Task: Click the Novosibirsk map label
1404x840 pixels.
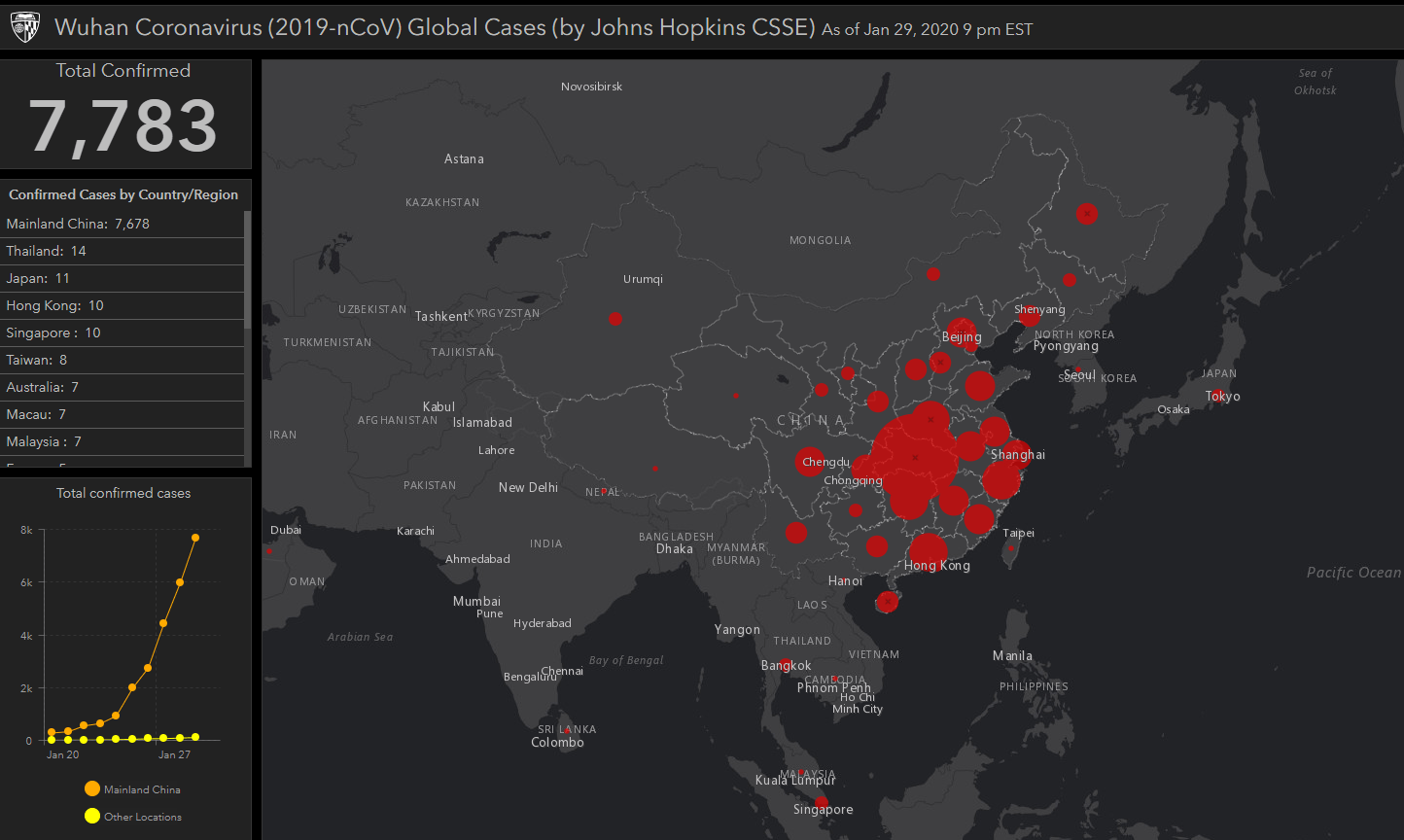Action: (x=591, y=87)
